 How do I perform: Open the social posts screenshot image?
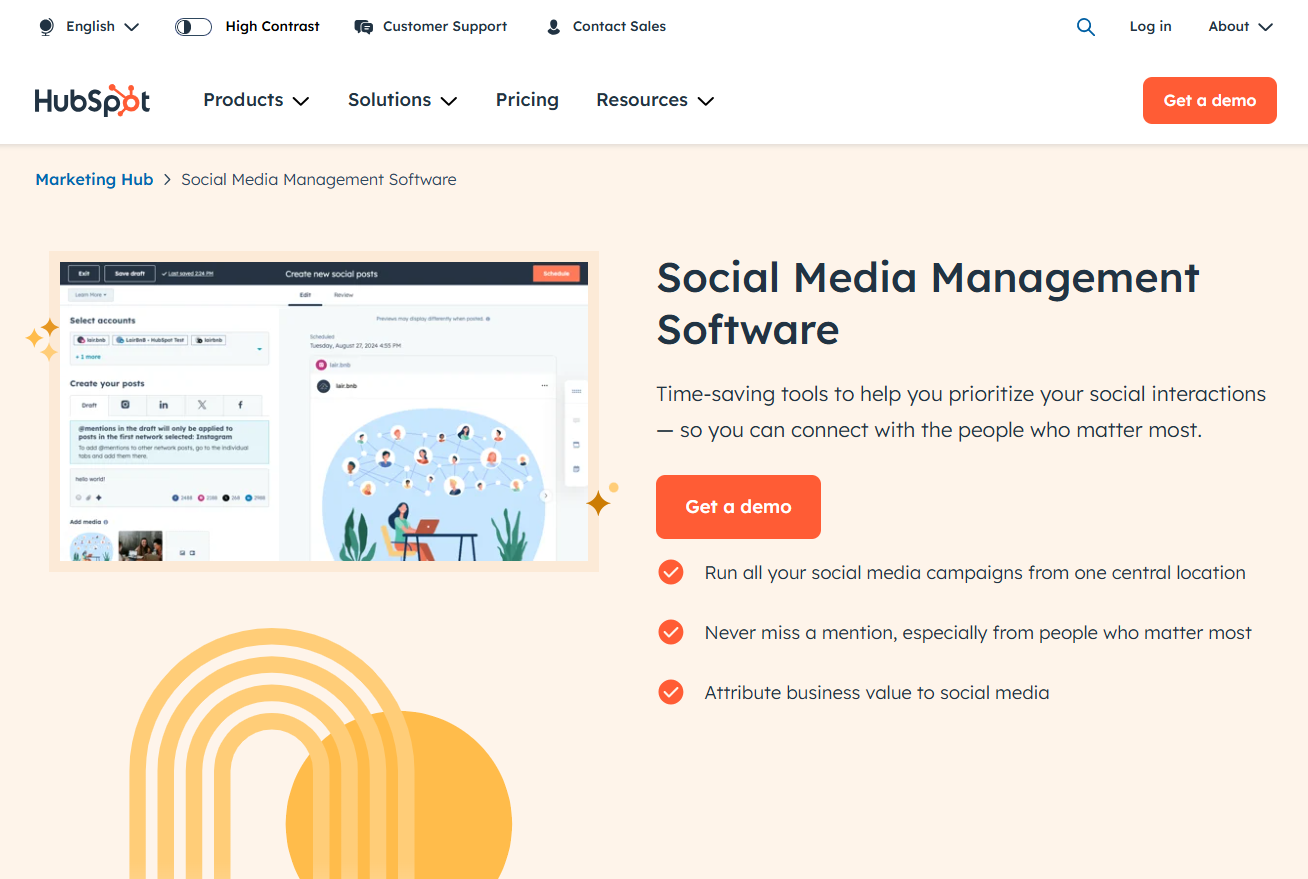coord(324,411)
